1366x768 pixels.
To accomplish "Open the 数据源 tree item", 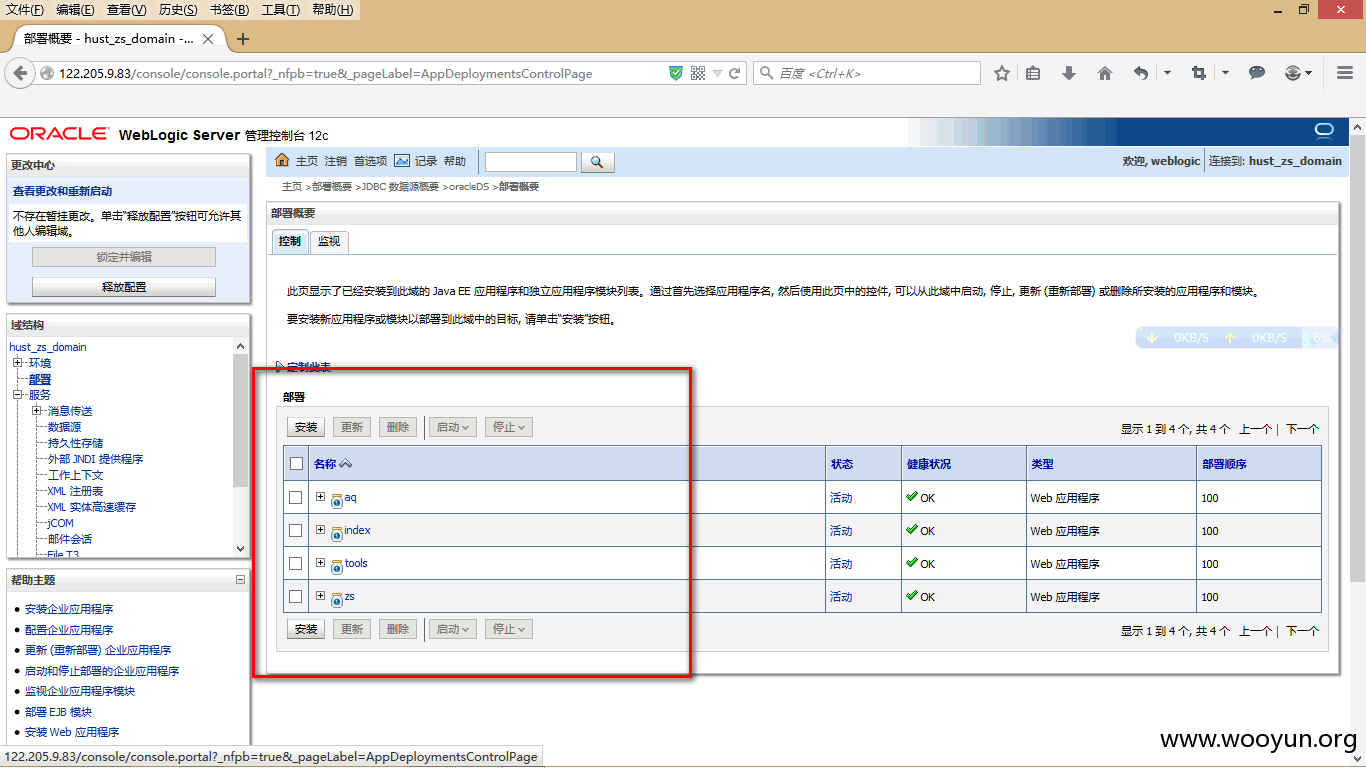I will pyautogui.click(x=65, y=427).
